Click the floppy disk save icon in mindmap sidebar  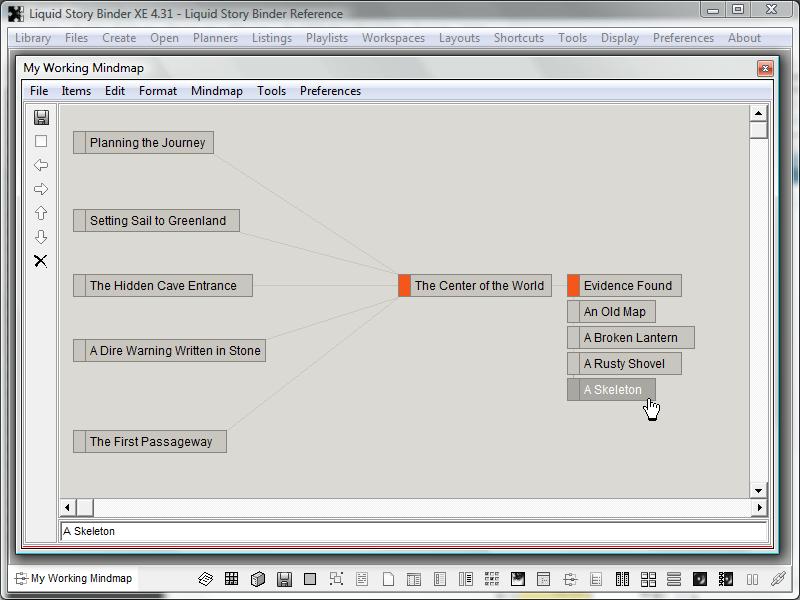tap(41, 117)
